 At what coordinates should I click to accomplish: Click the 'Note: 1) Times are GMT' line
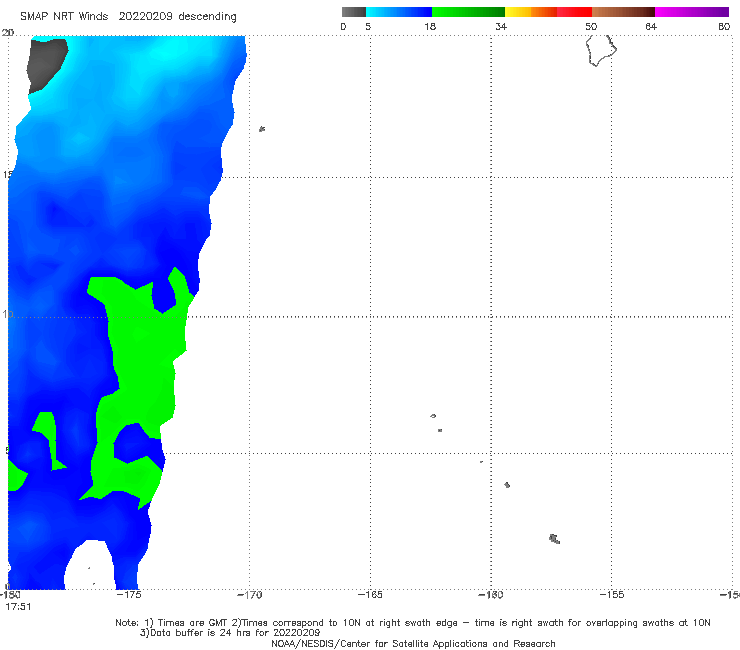[x=412, y=623]
